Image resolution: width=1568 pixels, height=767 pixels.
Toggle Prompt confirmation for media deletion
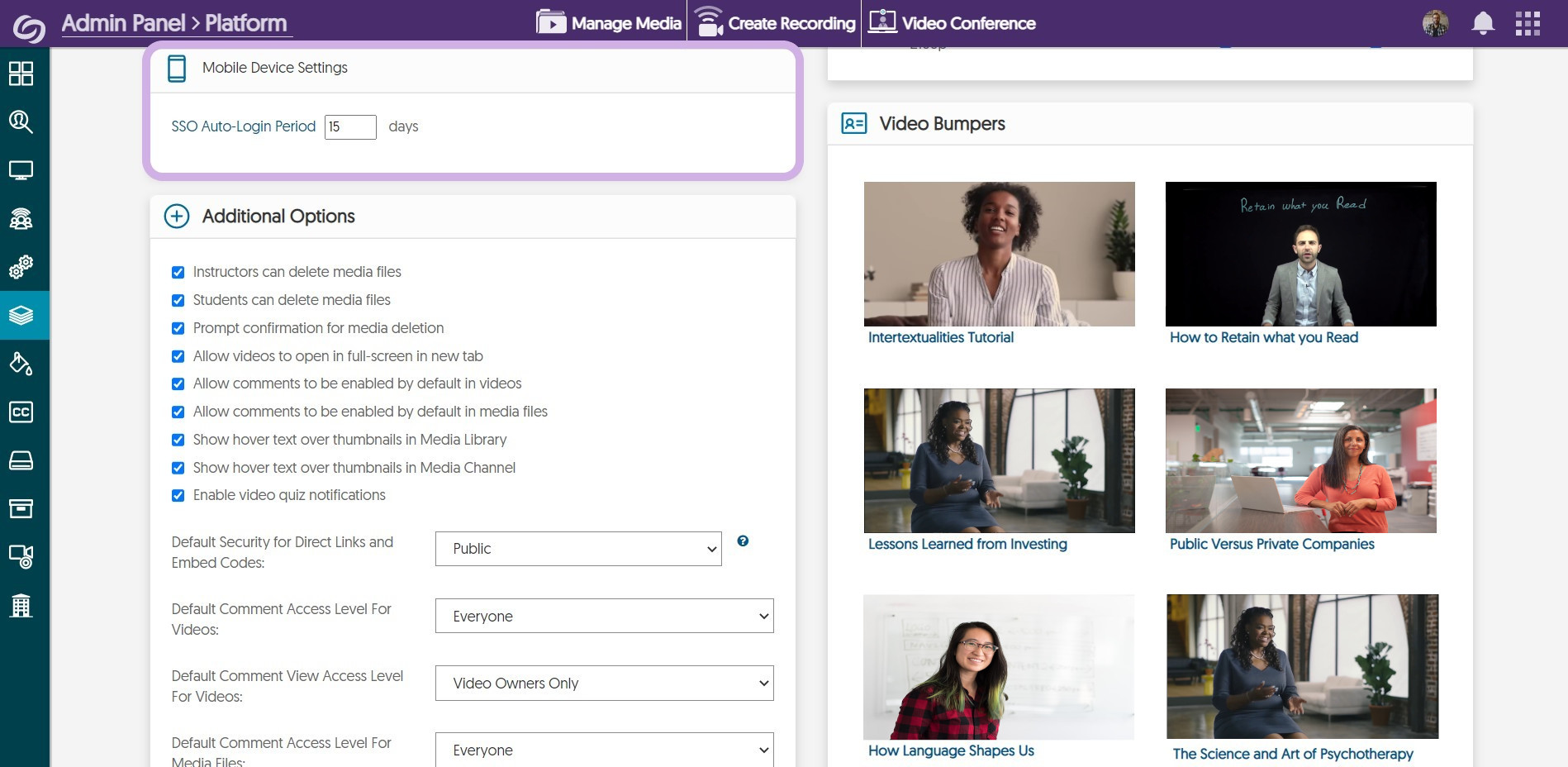point(178,328)
